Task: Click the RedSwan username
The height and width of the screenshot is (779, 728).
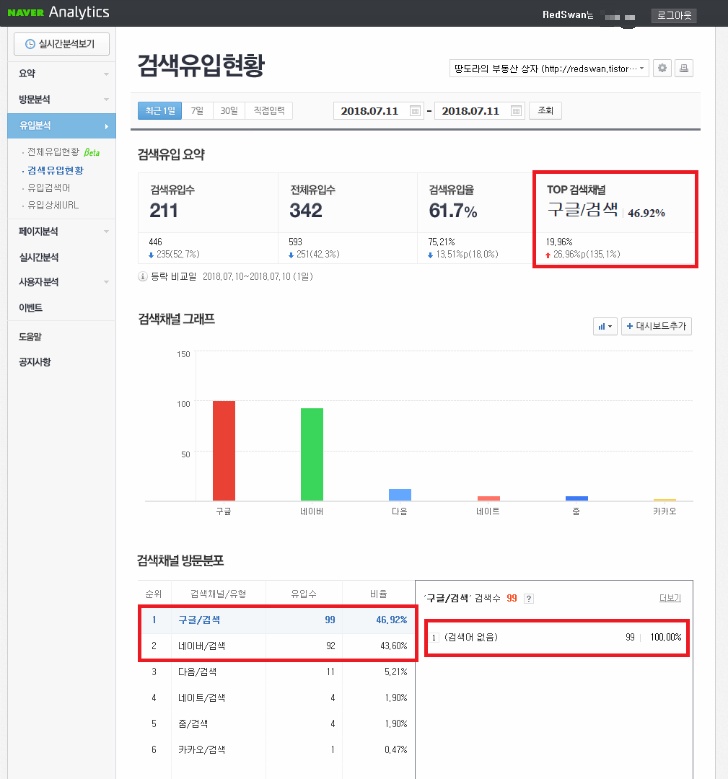Action: pos(567,15)
